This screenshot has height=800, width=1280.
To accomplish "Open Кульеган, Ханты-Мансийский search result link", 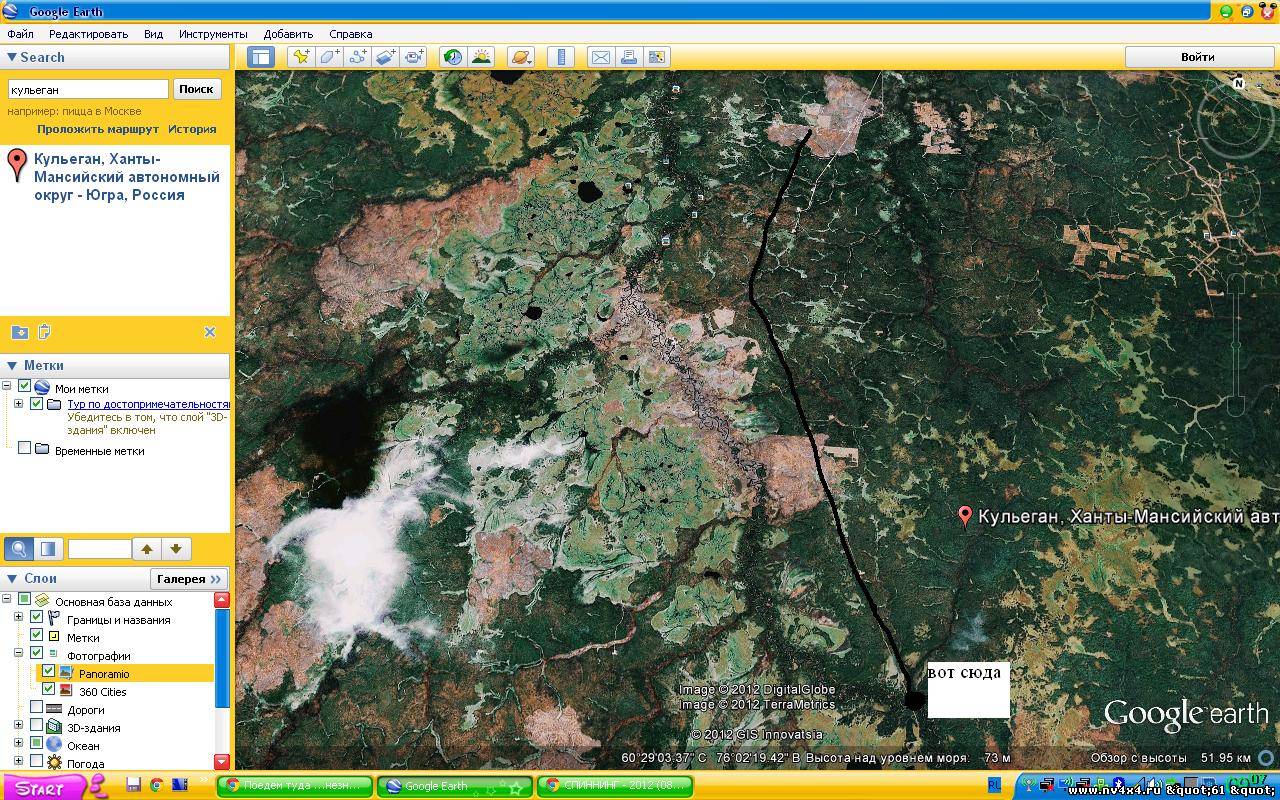I will click(x=126, y=177).
